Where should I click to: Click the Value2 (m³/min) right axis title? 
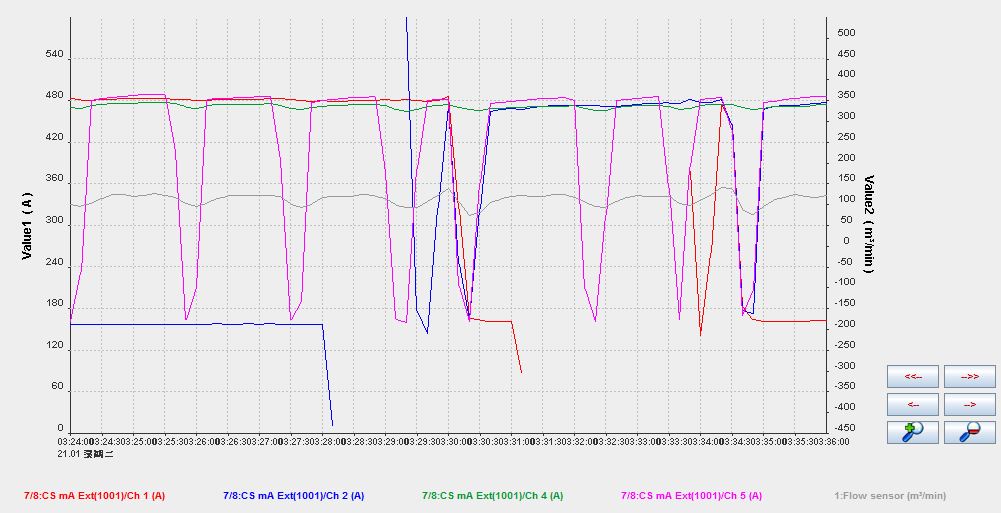pyautogui.click(x=870, y=224)
